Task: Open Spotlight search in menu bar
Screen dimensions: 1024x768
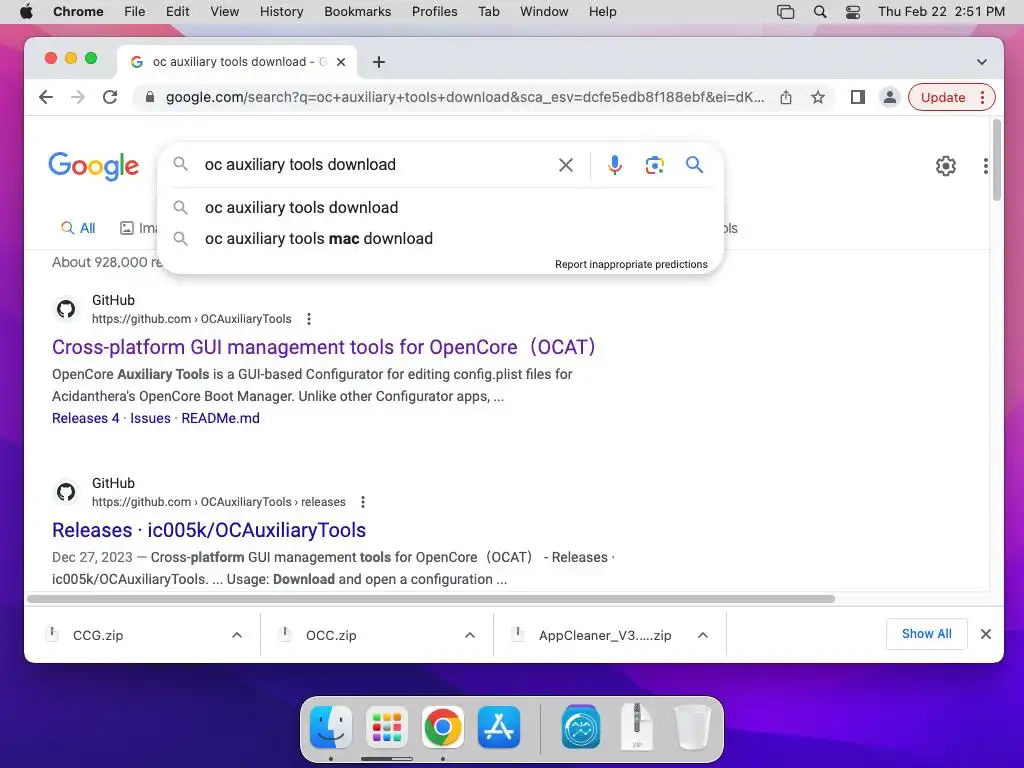Action: tap(820, 12)
